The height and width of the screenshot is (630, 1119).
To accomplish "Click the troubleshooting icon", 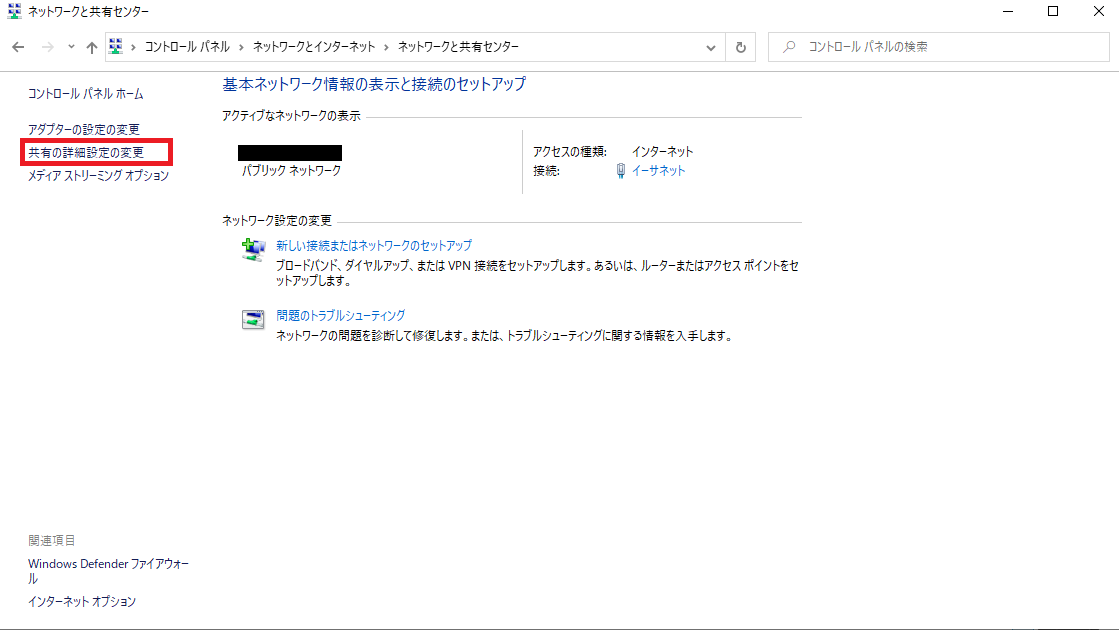I will point(253,319).
